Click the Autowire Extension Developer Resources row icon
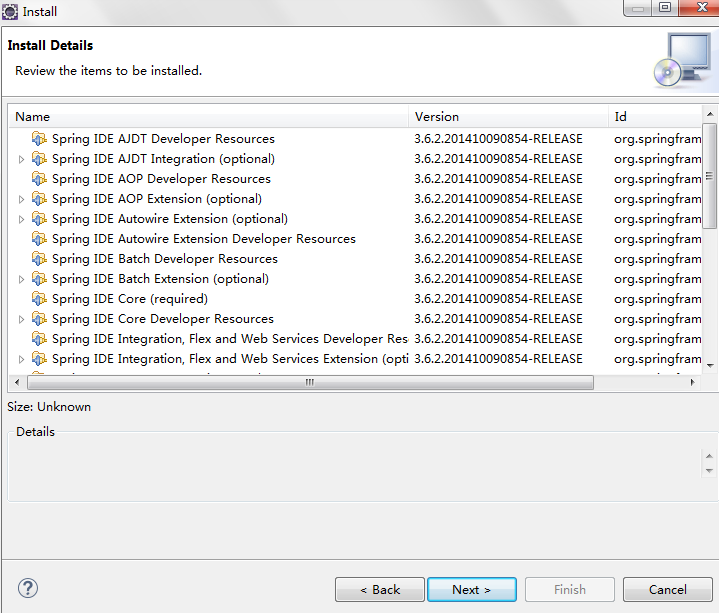The height and width of the screenshot is (613, 719). [39, 239]
